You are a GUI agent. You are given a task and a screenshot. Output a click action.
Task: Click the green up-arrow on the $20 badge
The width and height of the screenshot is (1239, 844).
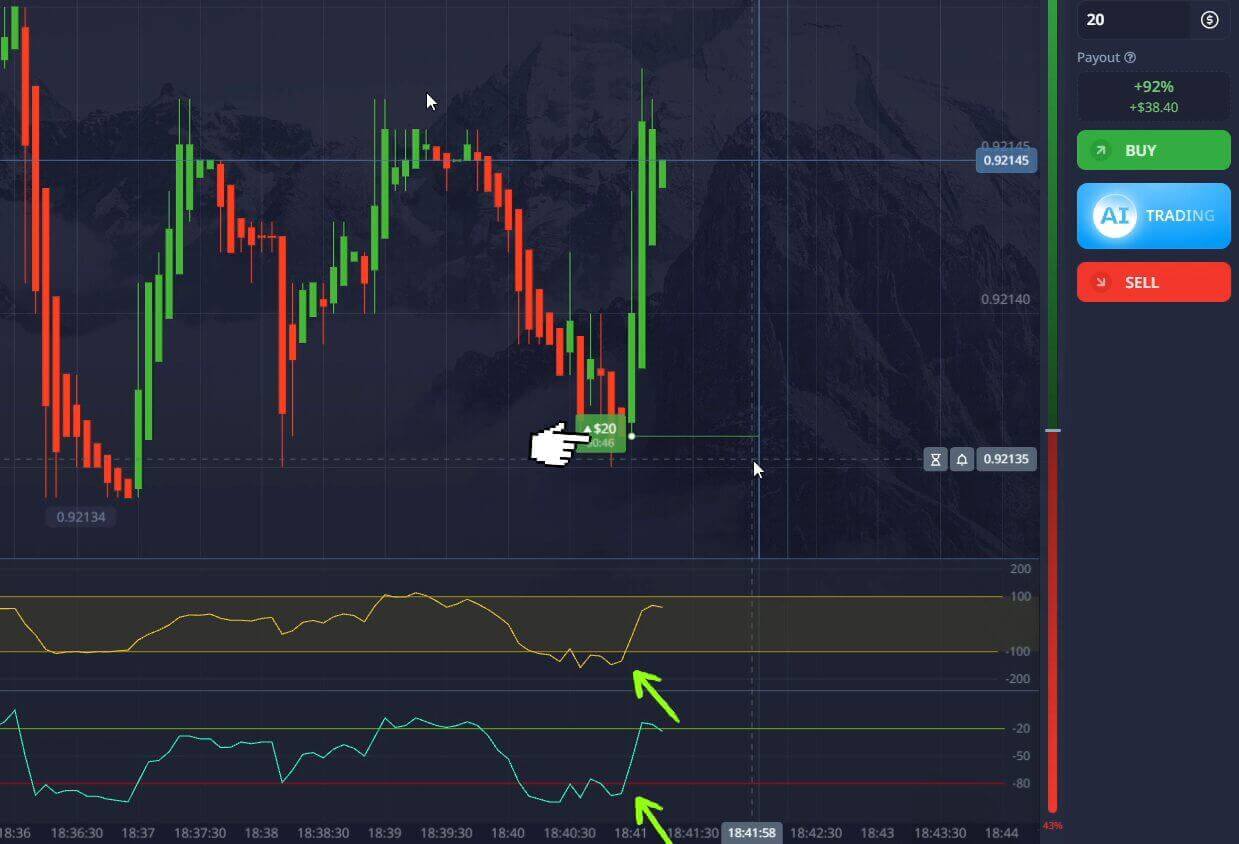[587, 427]
